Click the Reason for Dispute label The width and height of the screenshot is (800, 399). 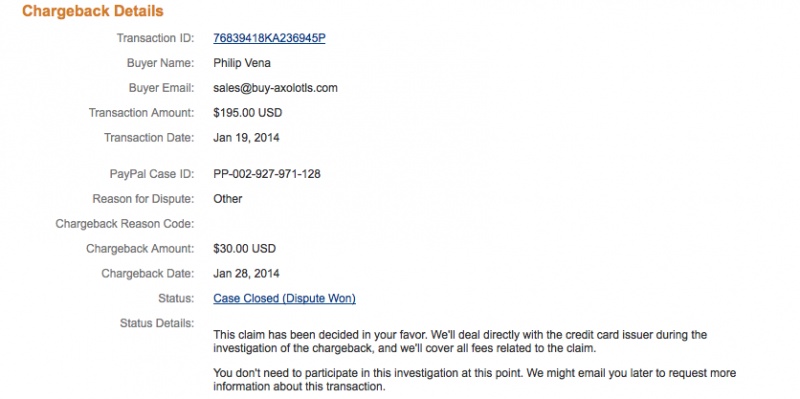pos(143,199)
